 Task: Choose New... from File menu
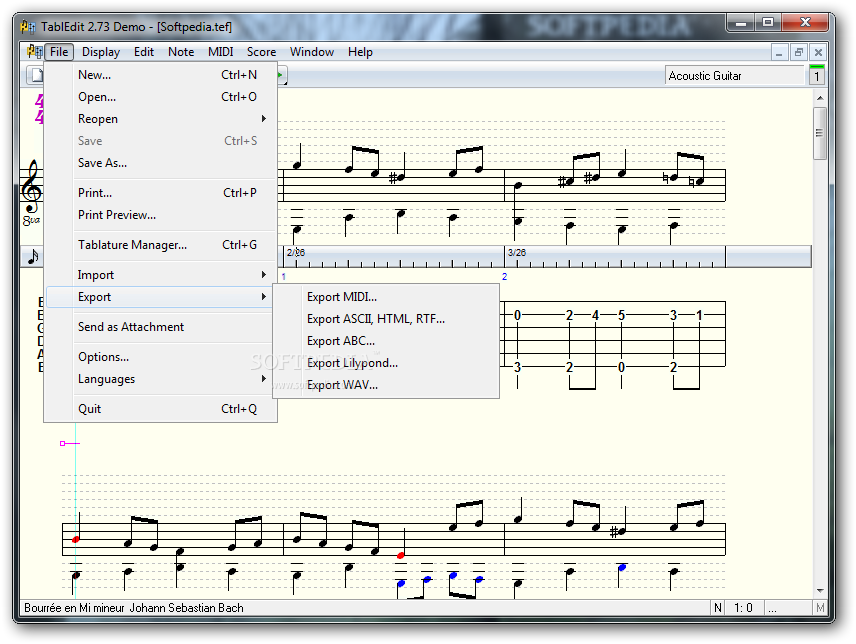[x=160, y=75]
